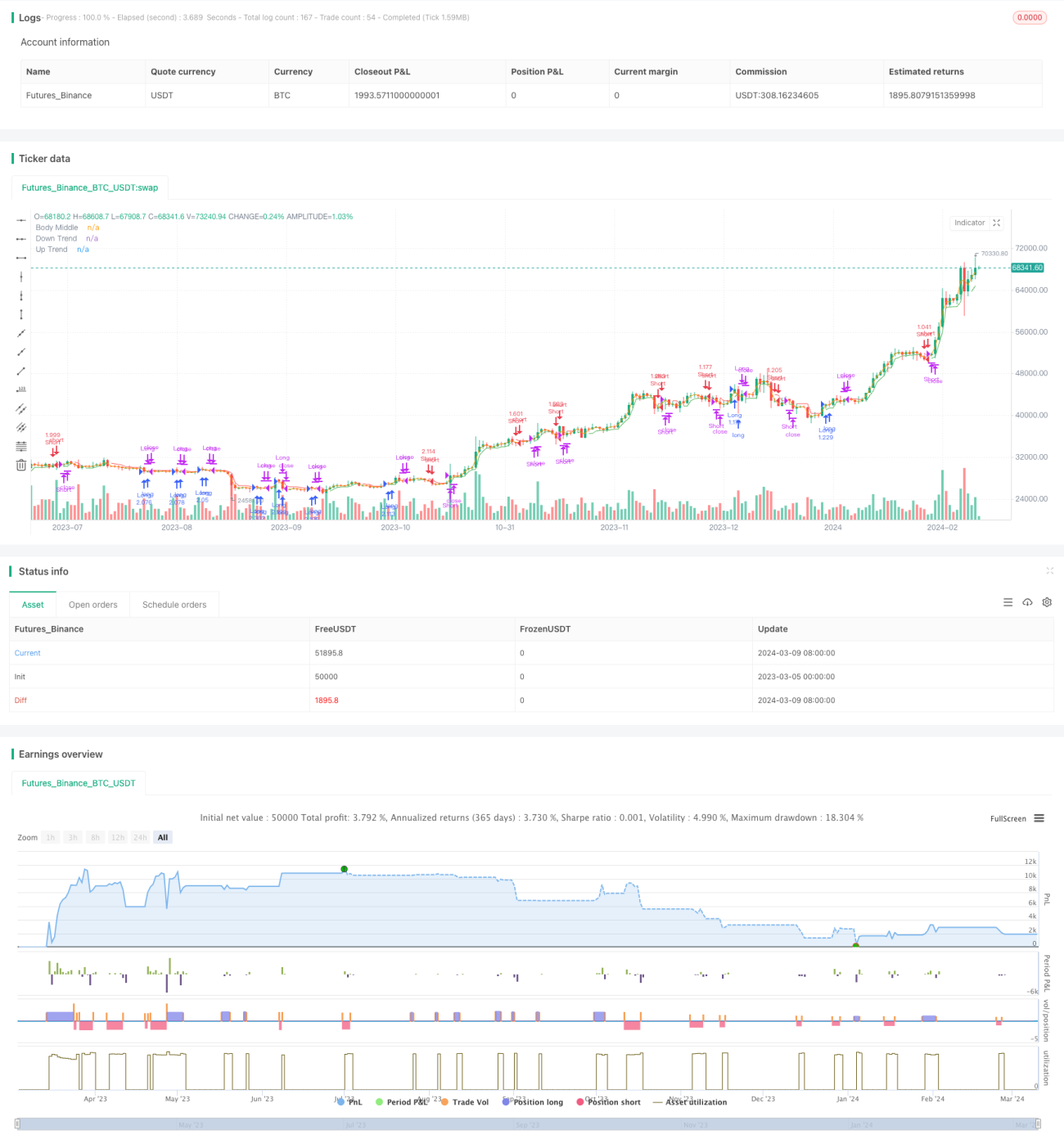Toggle PnL series in chart legend
Image resolution: width=1064 pixels, height=1148 pixels.
[x=349, y=1102]
